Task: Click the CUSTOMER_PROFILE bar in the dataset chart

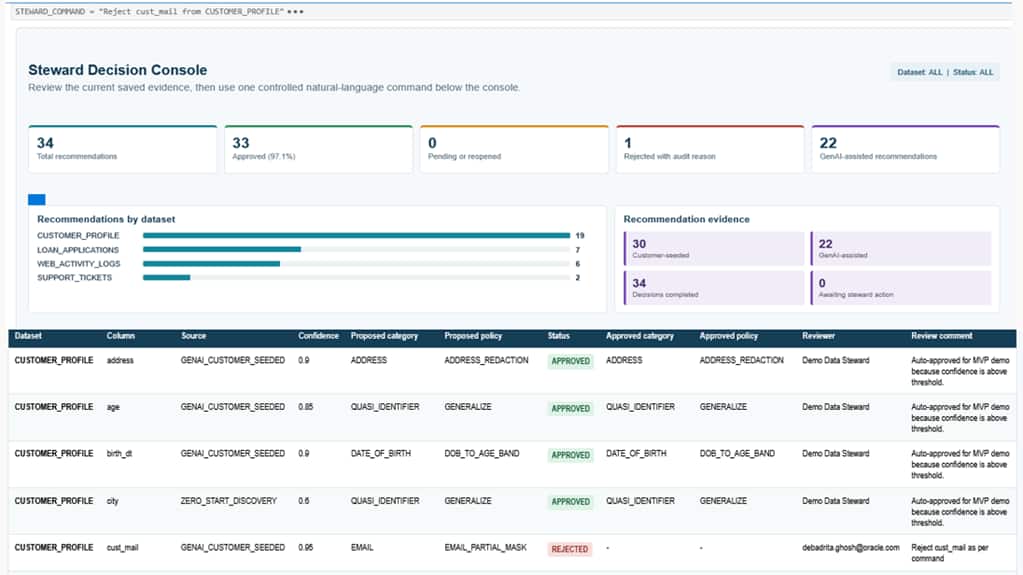Action: coord(356,236)
